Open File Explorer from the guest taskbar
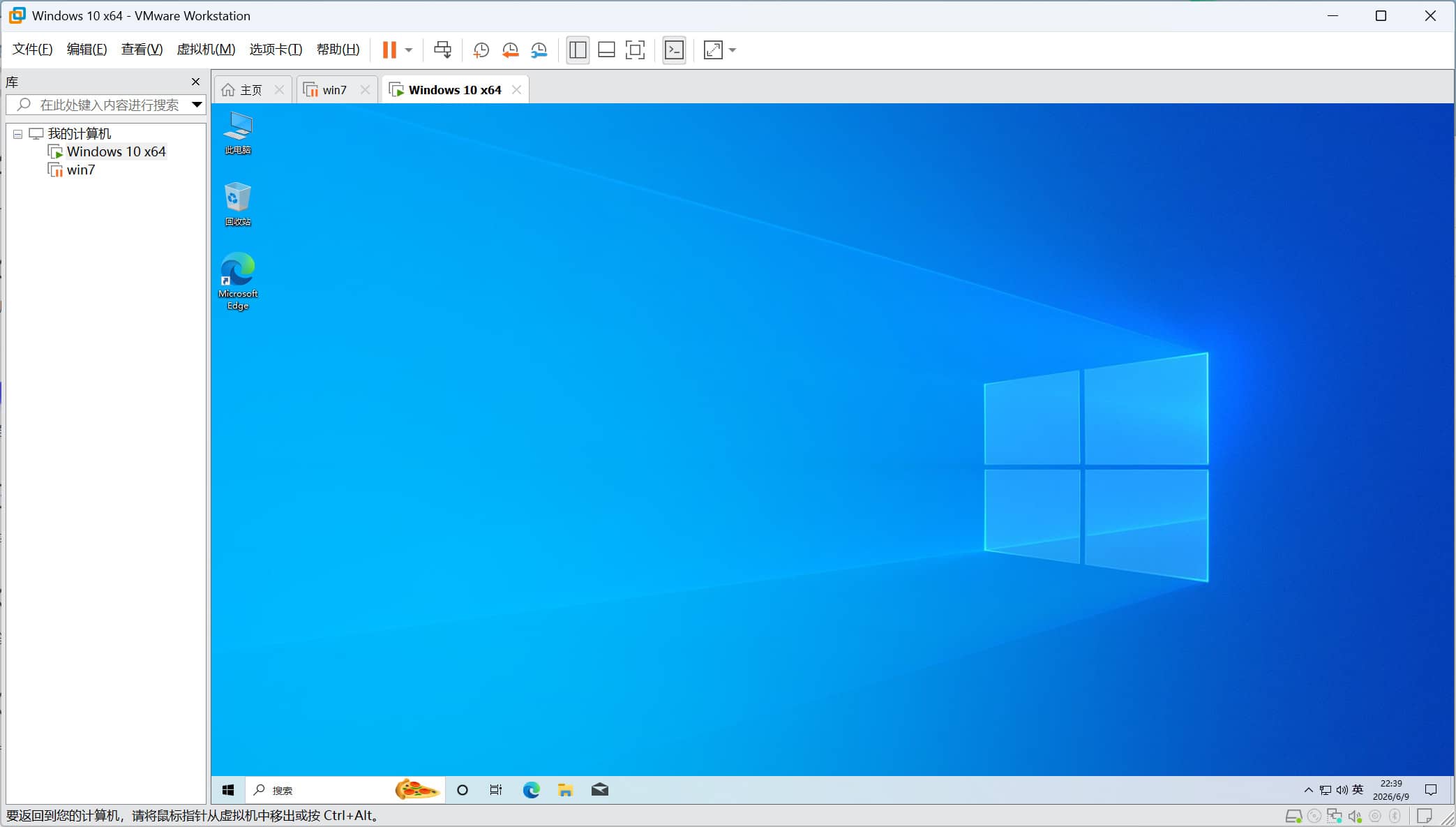1456x827 pixels. 565,790
